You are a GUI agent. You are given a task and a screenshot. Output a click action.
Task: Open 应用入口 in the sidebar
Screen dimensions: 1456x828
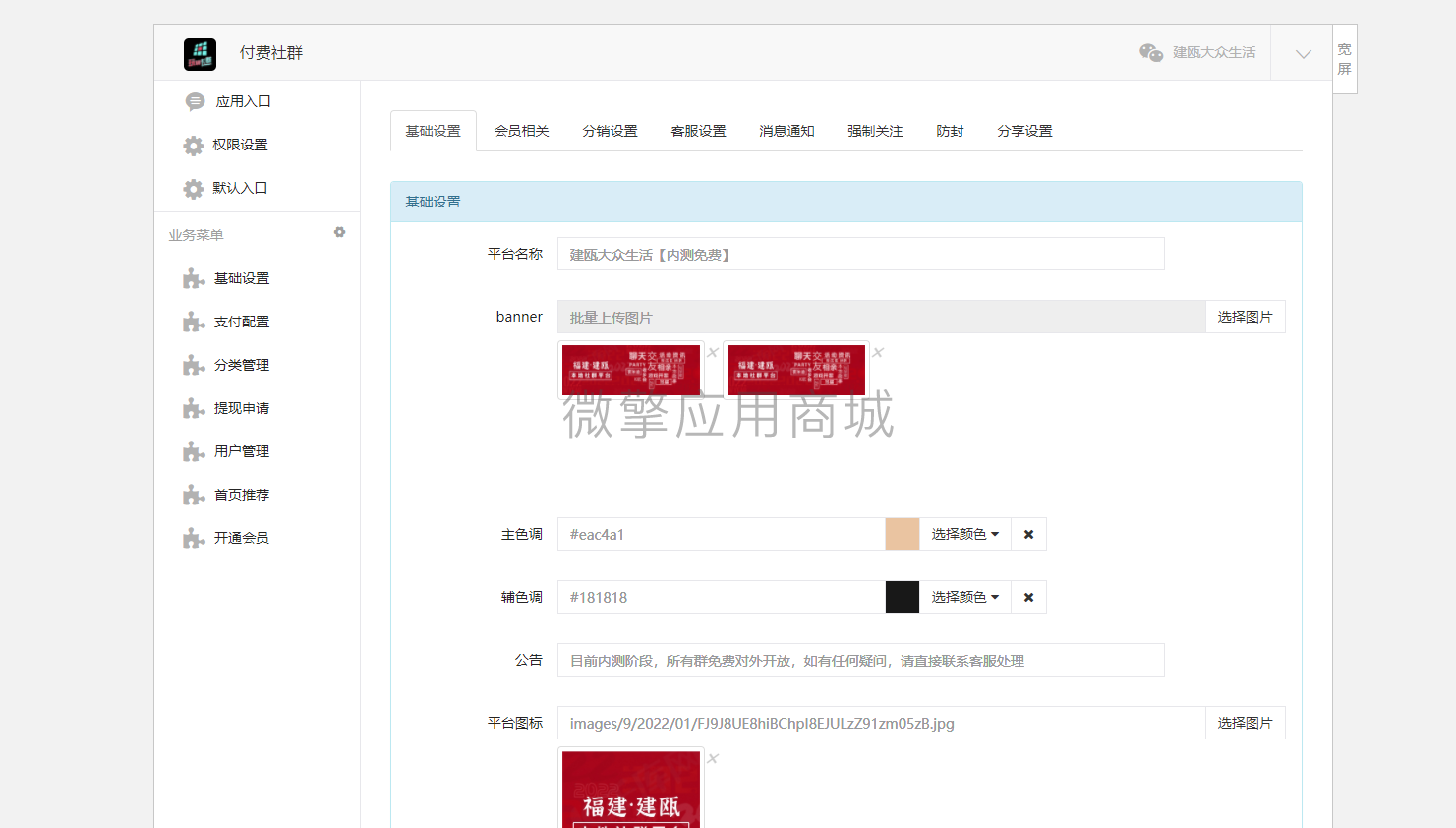point(243,101)
